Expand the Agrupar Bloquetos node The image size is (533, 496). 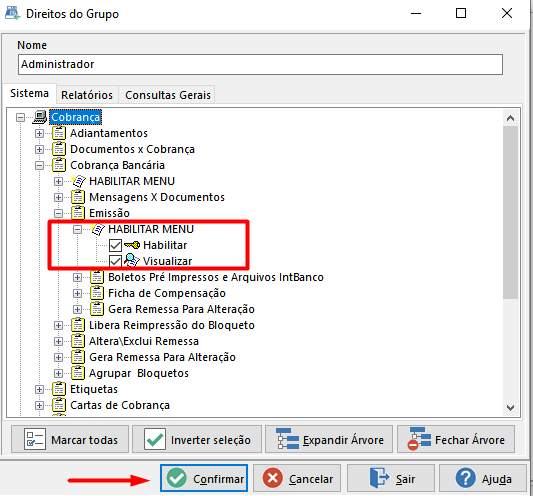tap(58, 374)
